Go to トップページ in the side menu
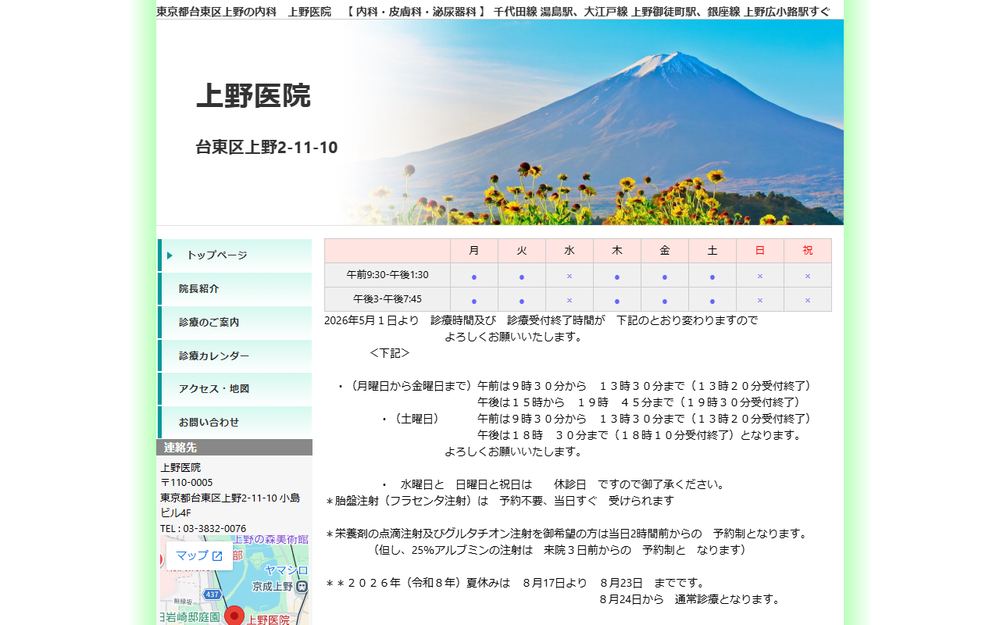 [235, 255]
